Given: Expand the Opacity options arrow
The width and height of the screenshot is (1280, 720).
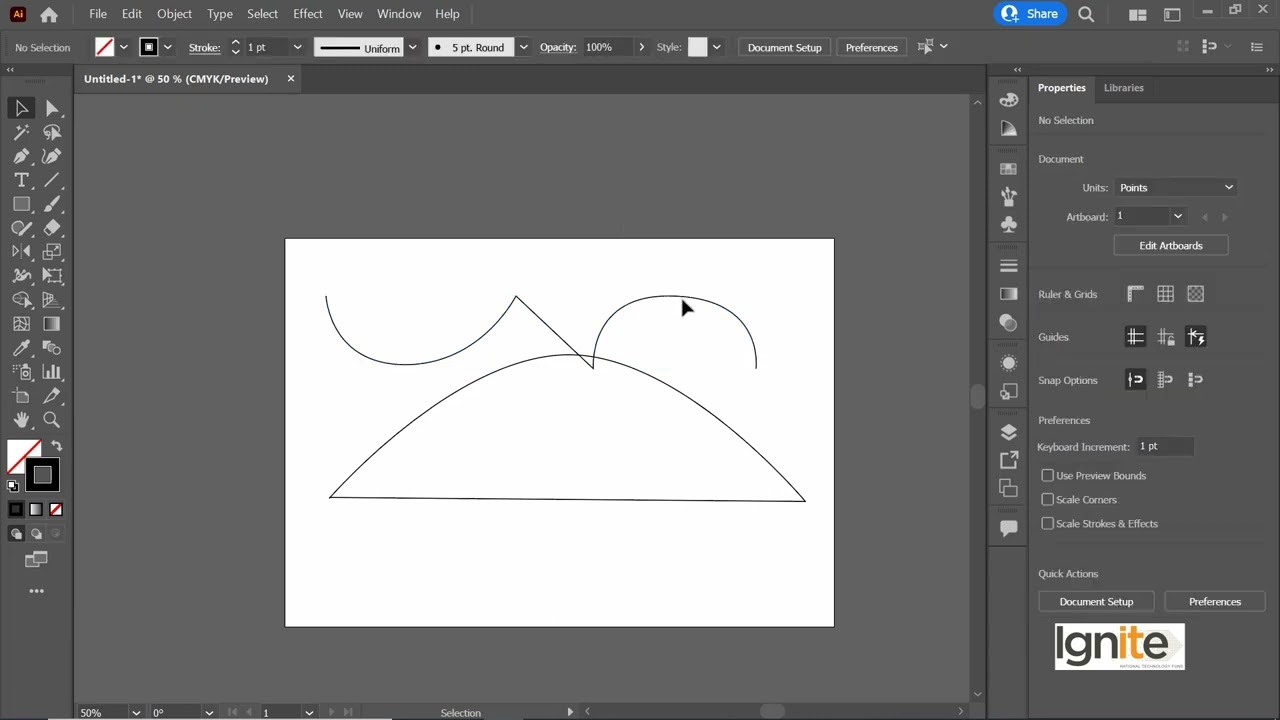Looking at the screenshot, I should tap(641, 47).
